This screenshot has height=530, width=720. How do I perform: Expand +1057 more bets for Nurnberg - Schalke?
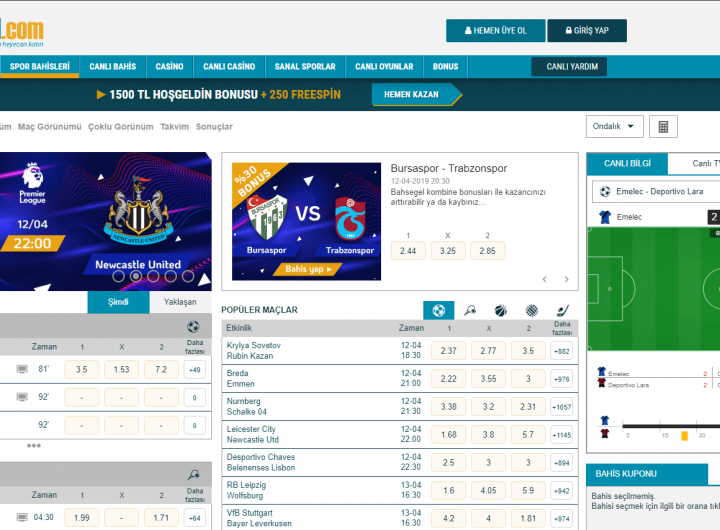click(x=562, y=407)
